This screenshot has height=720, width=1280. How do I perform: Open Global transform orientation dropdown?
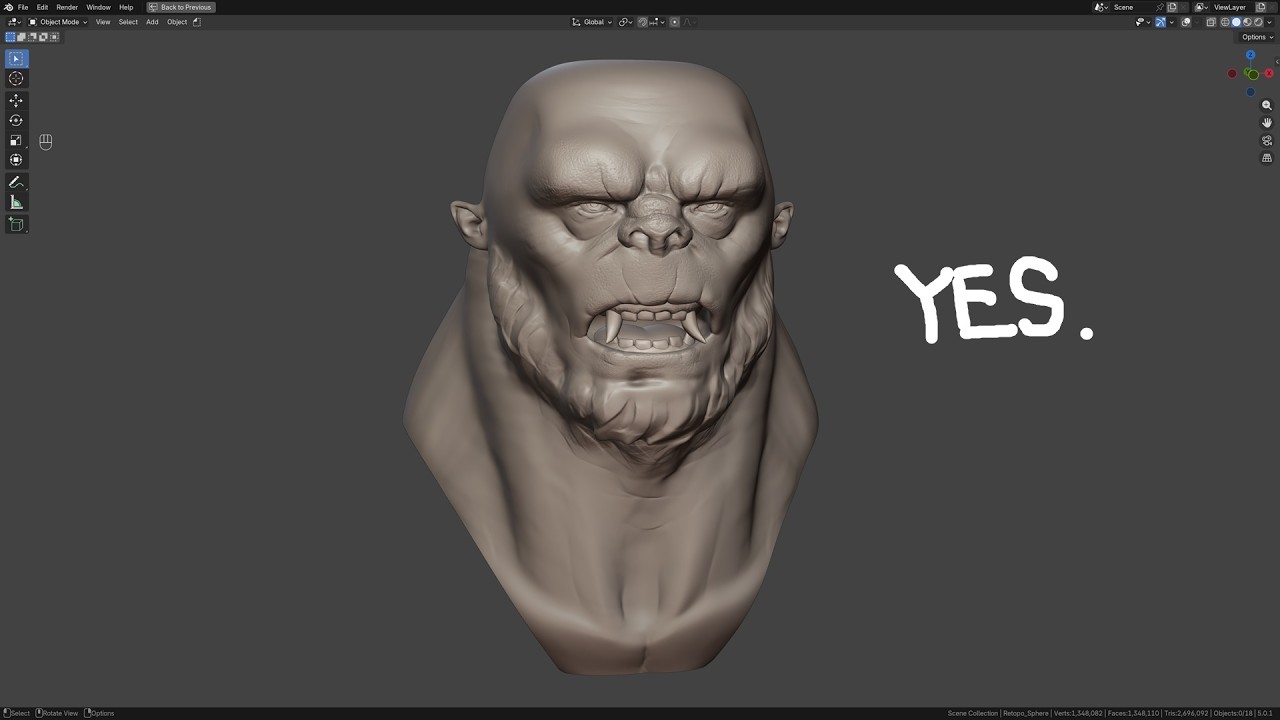[592, 22]
